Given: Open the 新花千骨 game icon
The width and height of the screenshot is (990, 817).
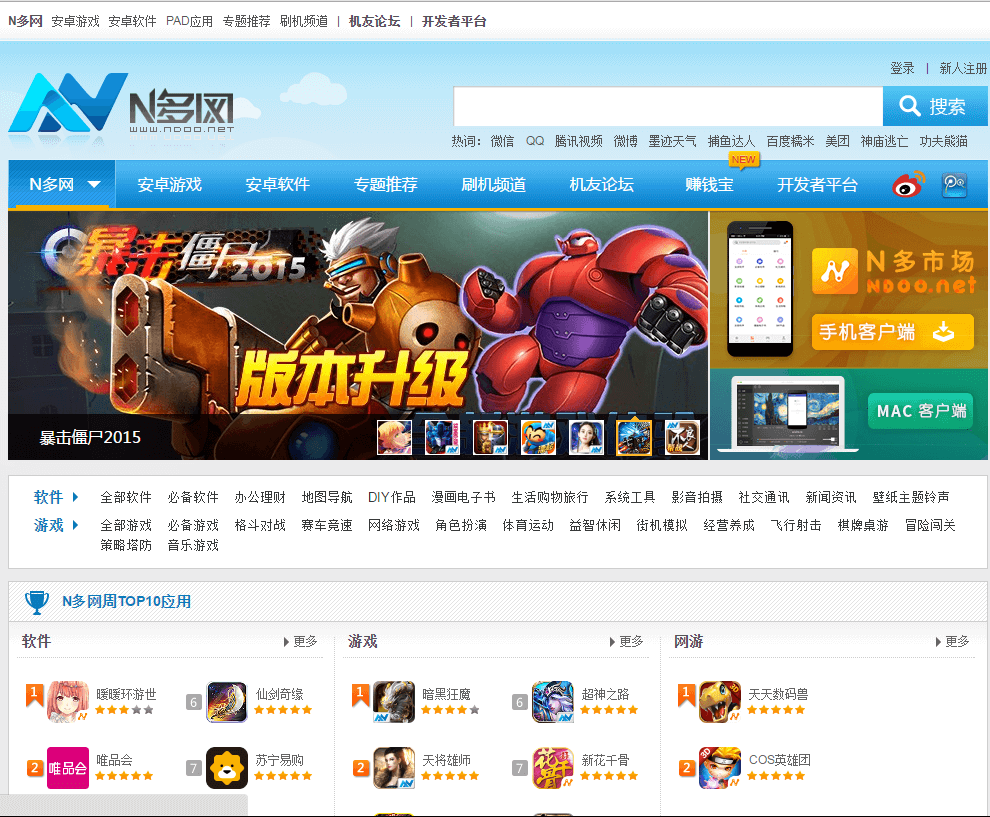Looking at the screenshot, I should 552,768.
